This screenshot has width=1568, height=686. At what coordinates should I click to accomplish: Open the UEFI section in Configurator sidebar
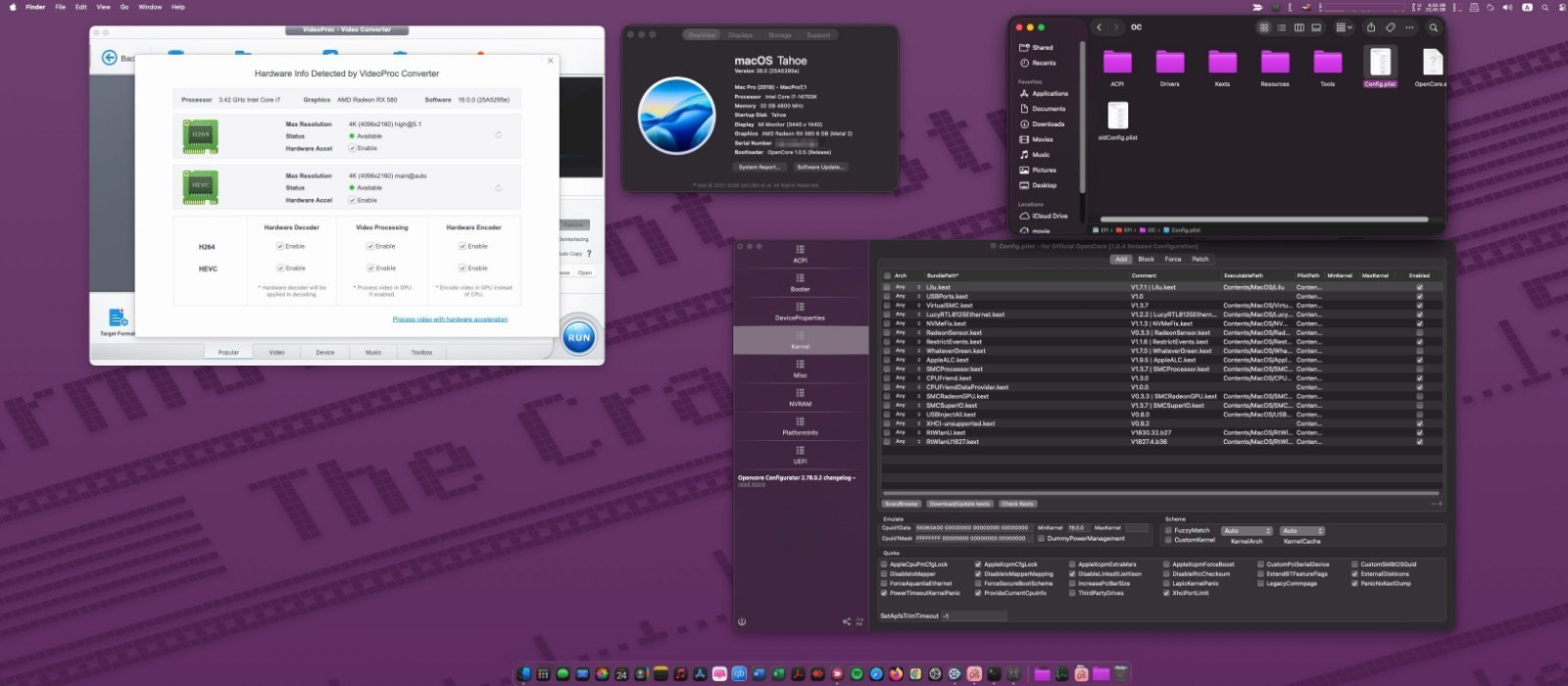[x=800, y=455]
